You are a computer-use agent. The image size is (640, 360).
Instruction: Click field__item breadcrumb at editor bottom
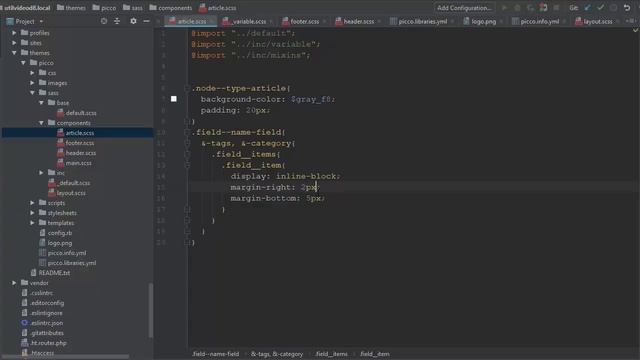(375, 354)
